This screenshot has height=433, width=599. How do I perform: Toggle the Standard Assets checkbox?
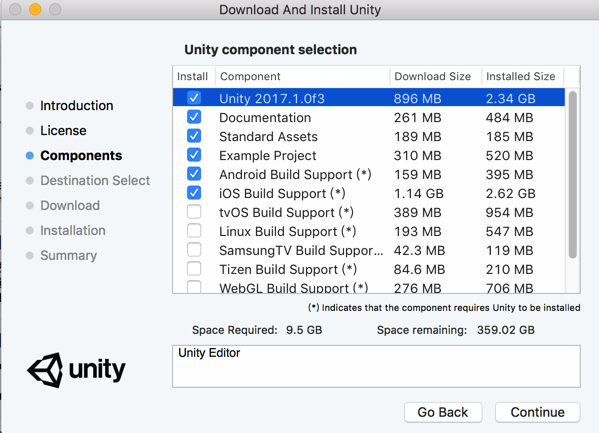coord(194,136)
